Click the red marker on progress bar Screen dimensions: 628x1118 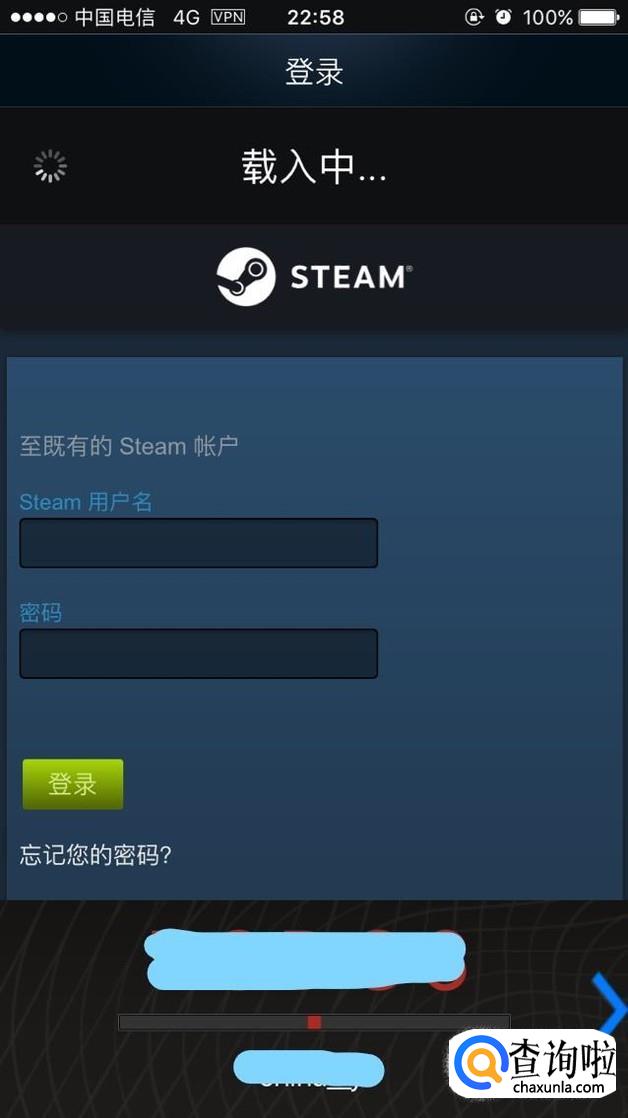(314, 1022)
